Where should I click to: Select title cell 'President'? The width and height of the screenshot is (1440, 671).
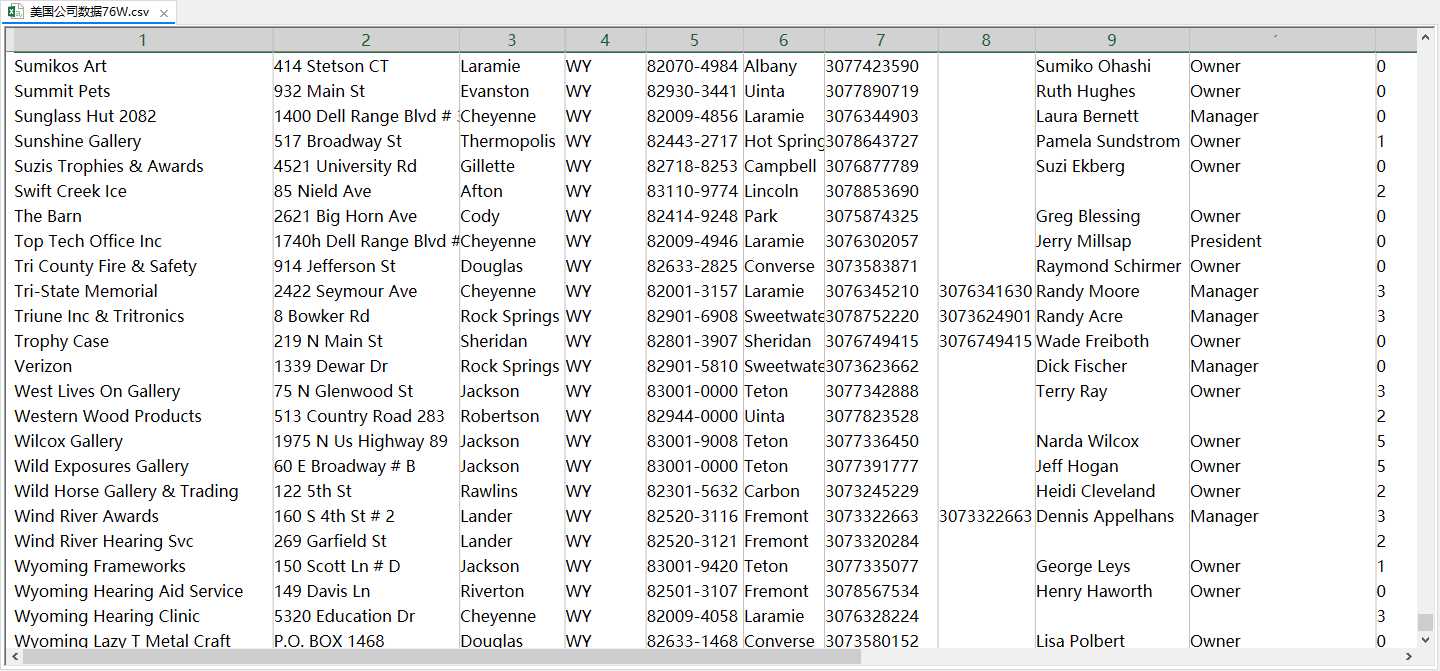1282,241
